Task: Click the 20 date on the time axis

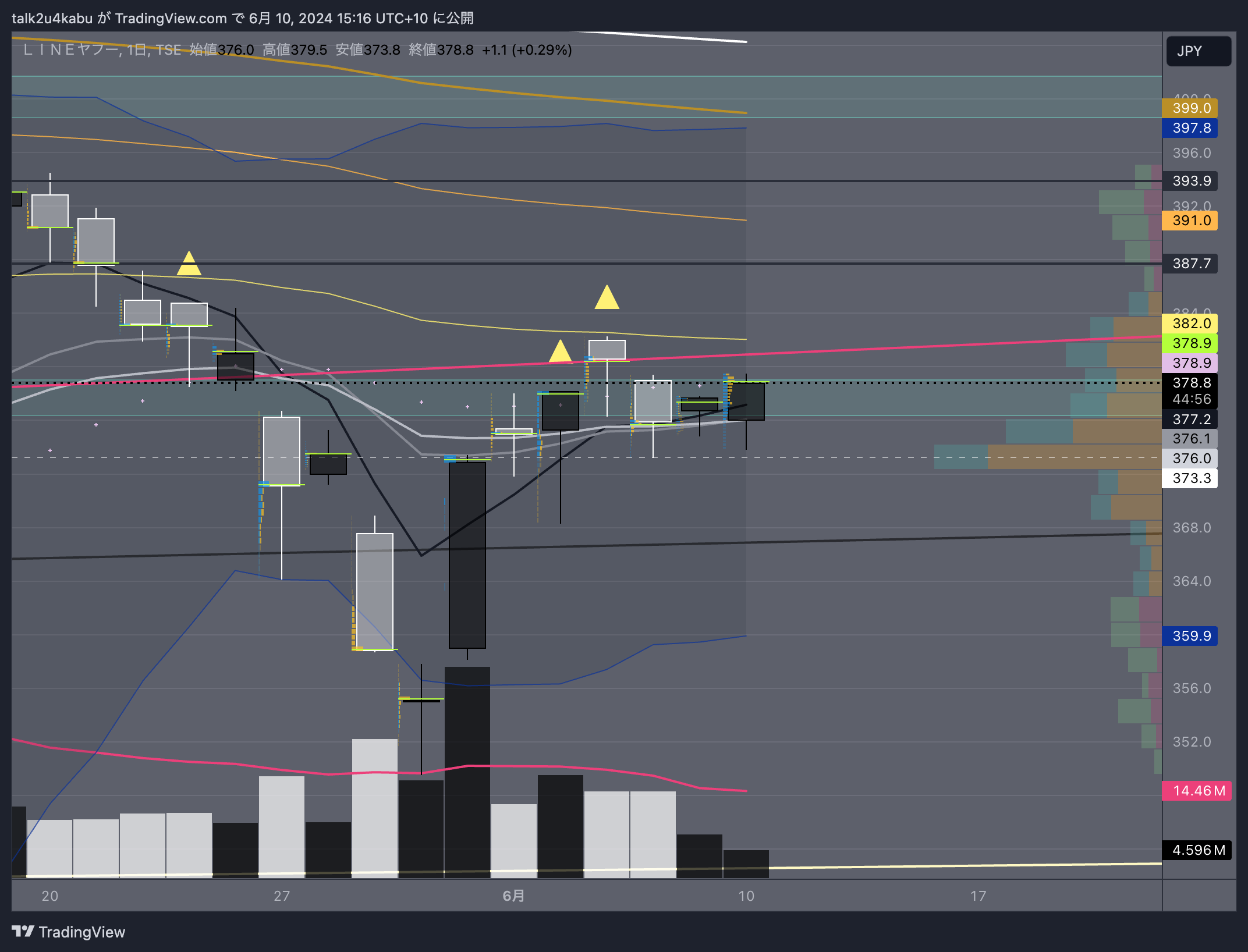Action: (x=50, y=896)
